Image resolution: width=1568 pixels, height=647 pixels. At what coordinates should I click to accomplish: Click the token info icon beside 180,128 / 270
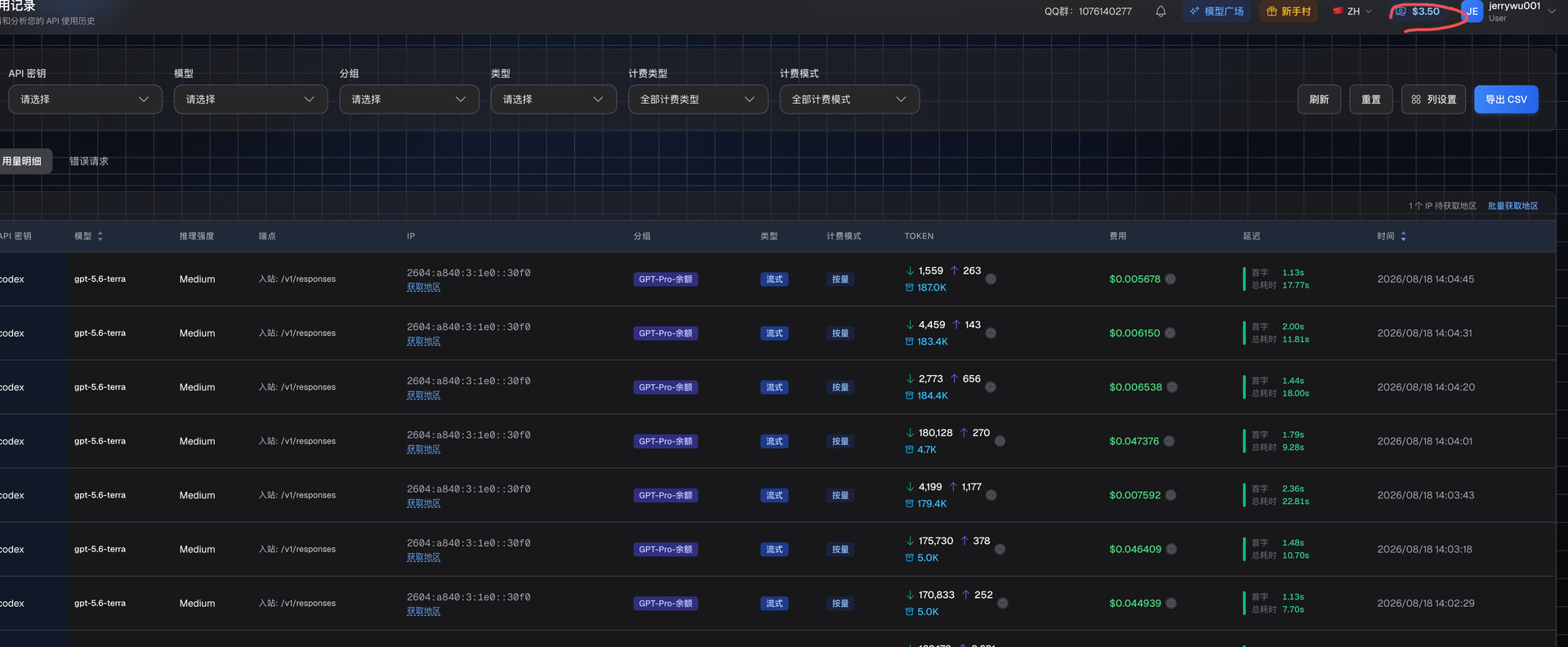pos(1000,441)
